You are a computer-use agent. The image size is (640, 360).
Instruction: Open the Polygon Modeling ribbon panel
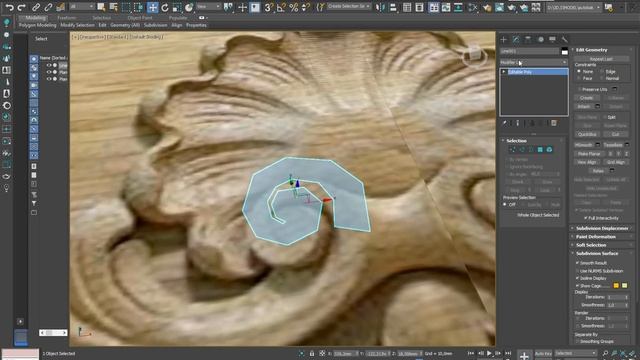click(38, 25)
